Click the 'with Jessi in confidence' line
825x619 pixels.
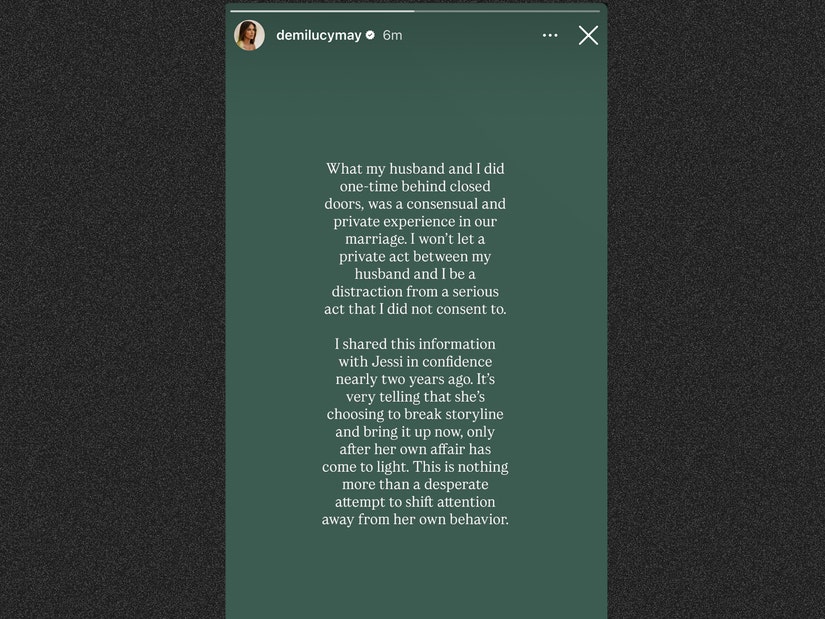click(x=415, y=362)
